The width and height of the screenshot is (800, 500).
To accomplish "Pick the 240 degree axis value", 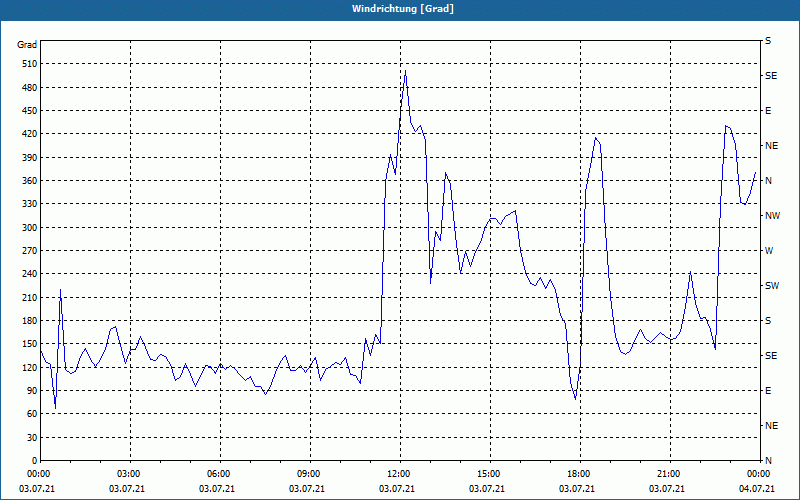I will tap(30, 274).
